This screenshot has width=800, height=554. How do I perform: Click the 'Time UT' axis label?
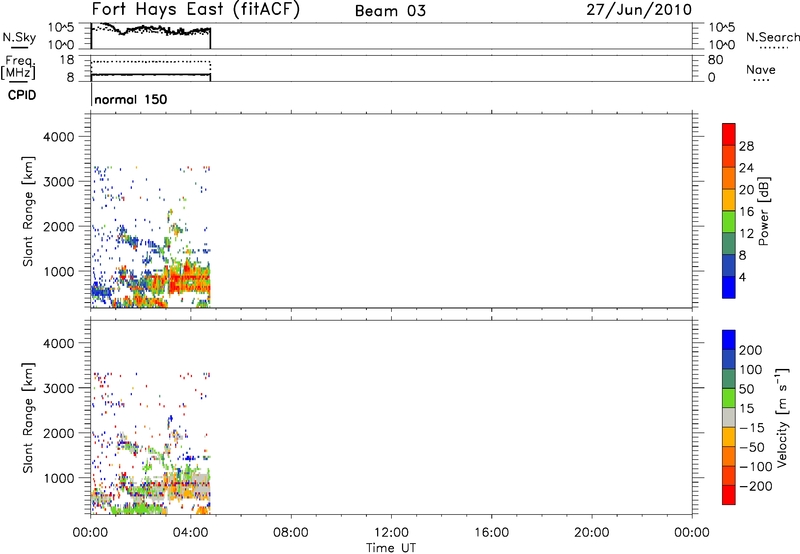point(391,547)
